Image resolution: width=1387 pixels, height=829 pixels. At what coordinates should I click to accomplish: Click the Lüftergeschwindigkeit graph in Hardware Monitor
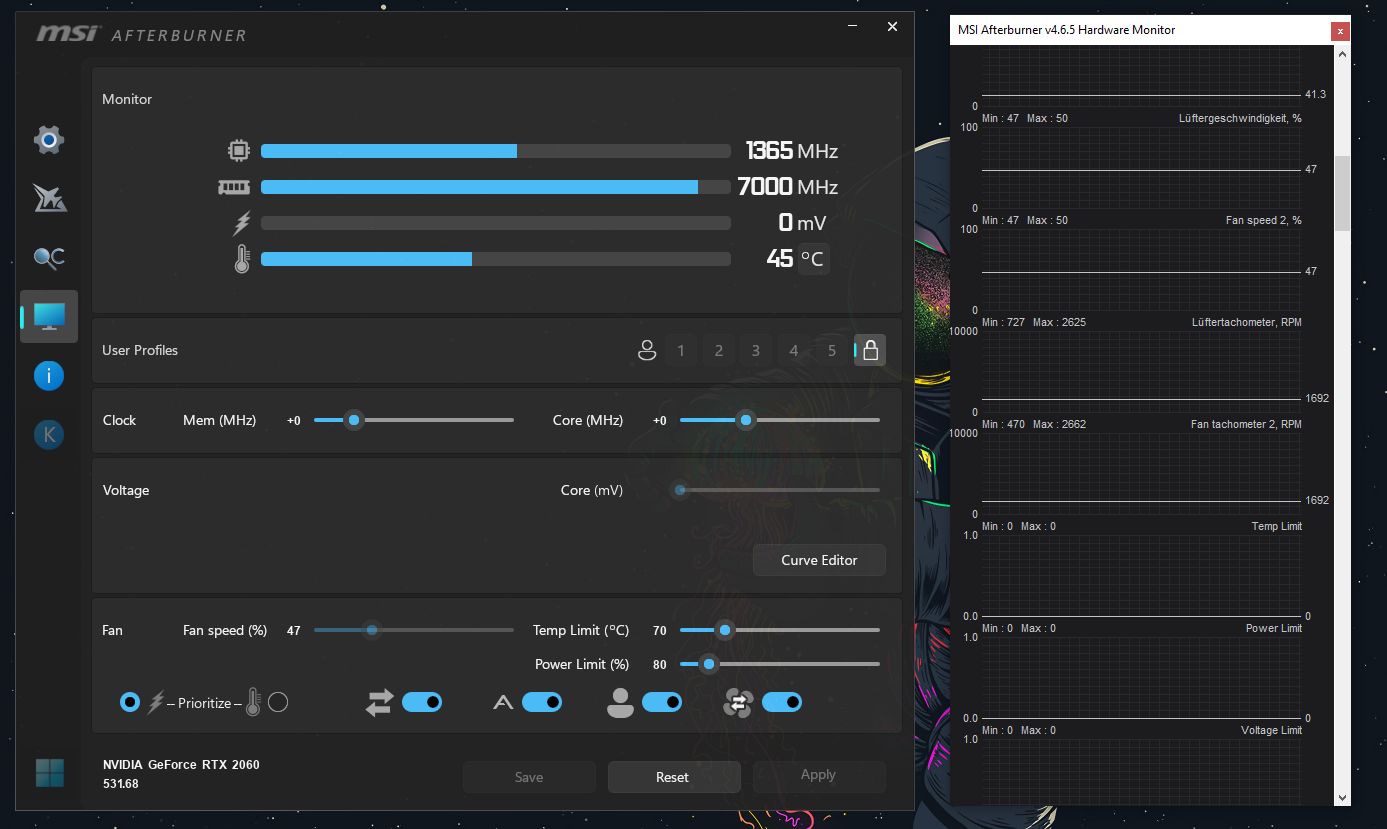coord(1142,167)
